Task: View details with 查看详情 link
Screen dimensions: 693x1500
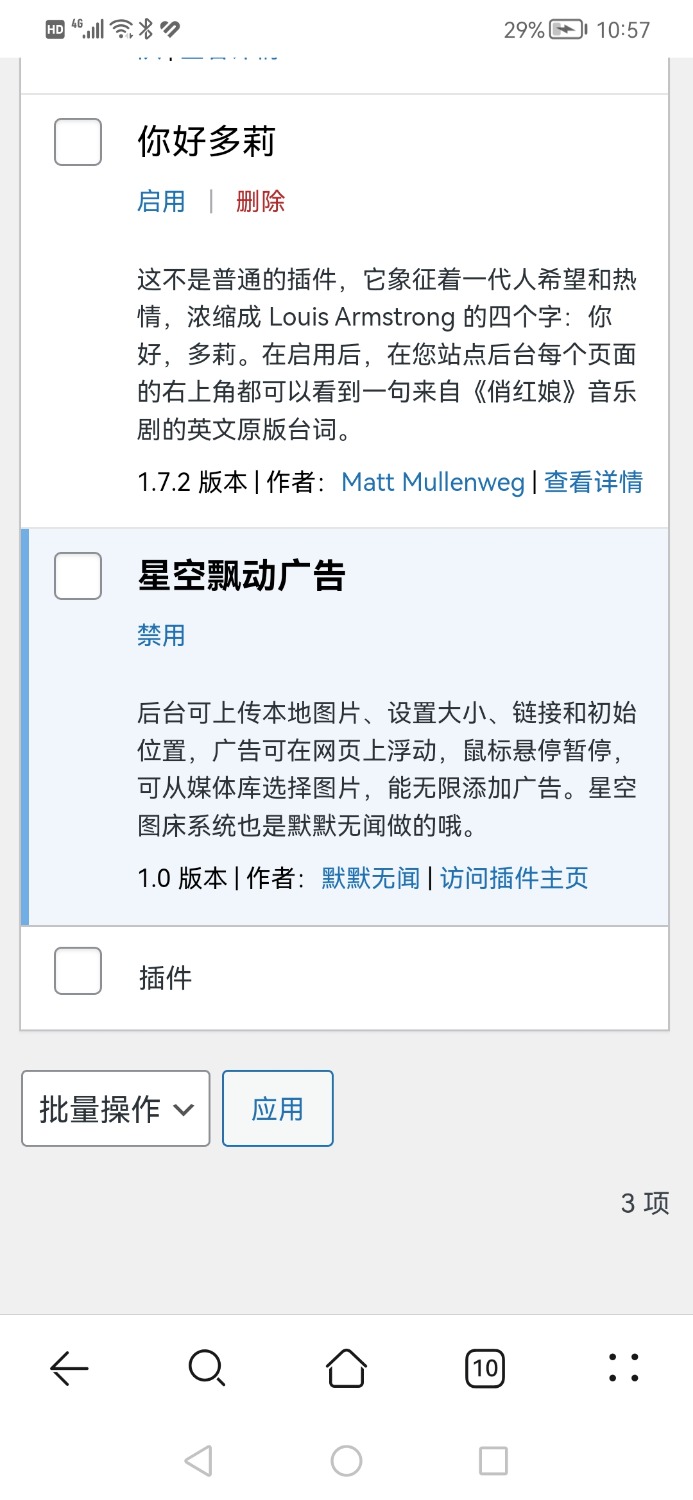Action: coord(594,482)
